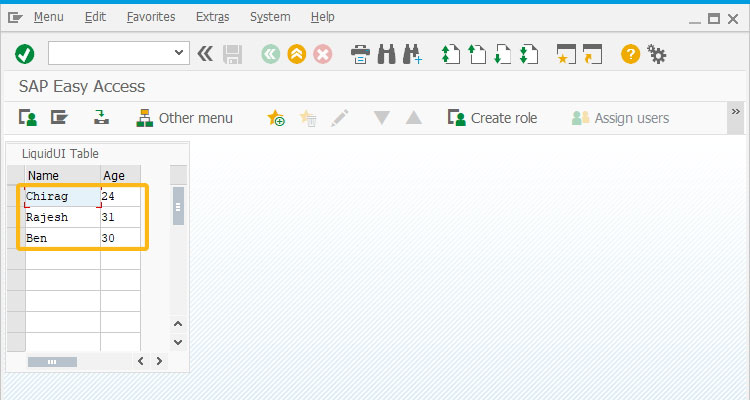Open Help via the question mark icon
Image resolution: width=750 pixels, height=400 pixels.
pyautogui.click(x=630, y=54)
